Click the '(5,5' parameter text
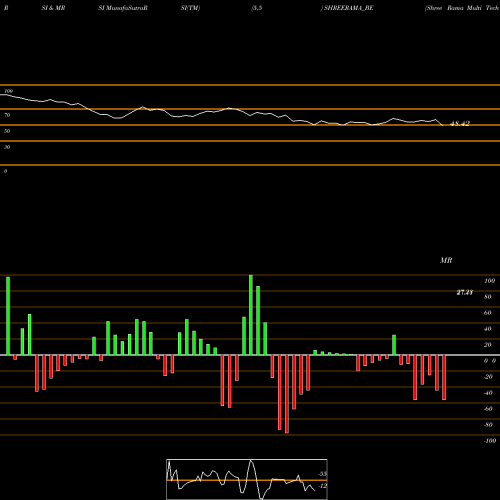Screen dimensions: 500x500 click(x=257, y=8)
